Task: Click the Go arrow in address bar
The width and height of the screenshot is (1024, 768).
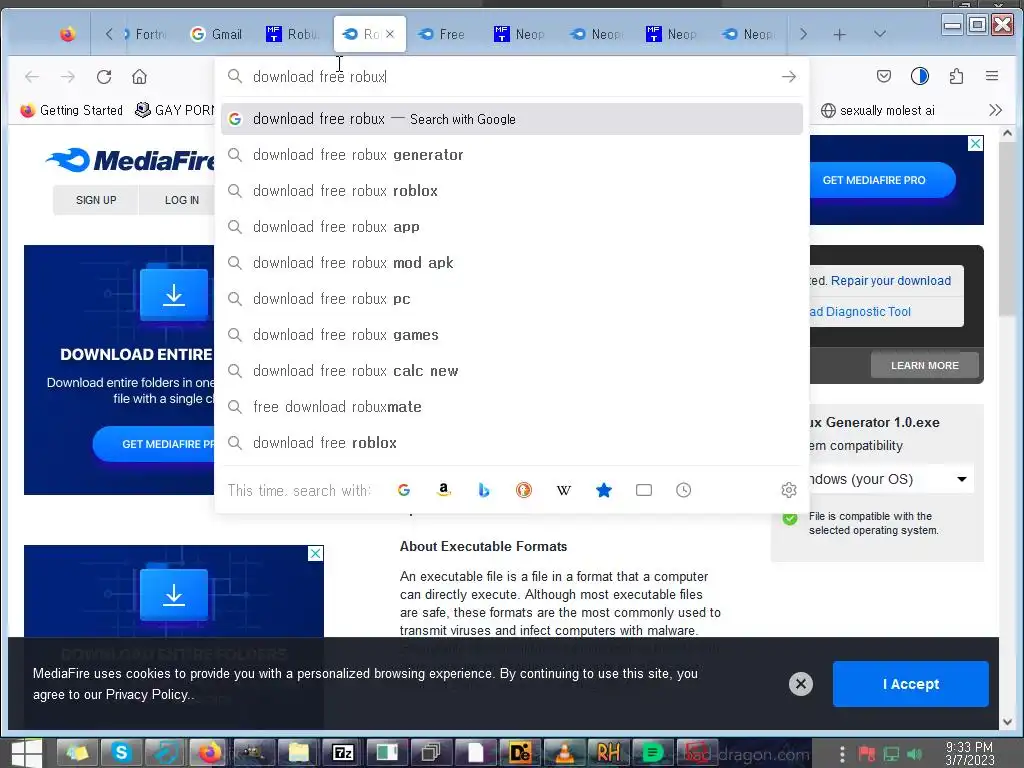Action: (x=789, y=76)
